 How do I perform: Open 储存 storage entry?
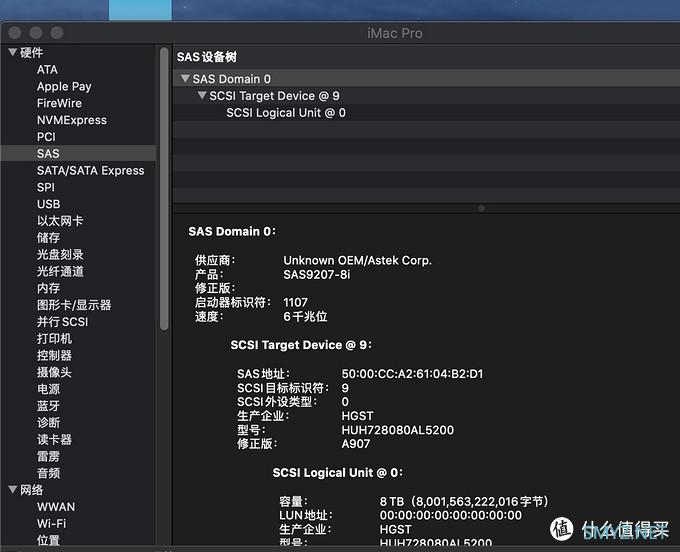49,238
